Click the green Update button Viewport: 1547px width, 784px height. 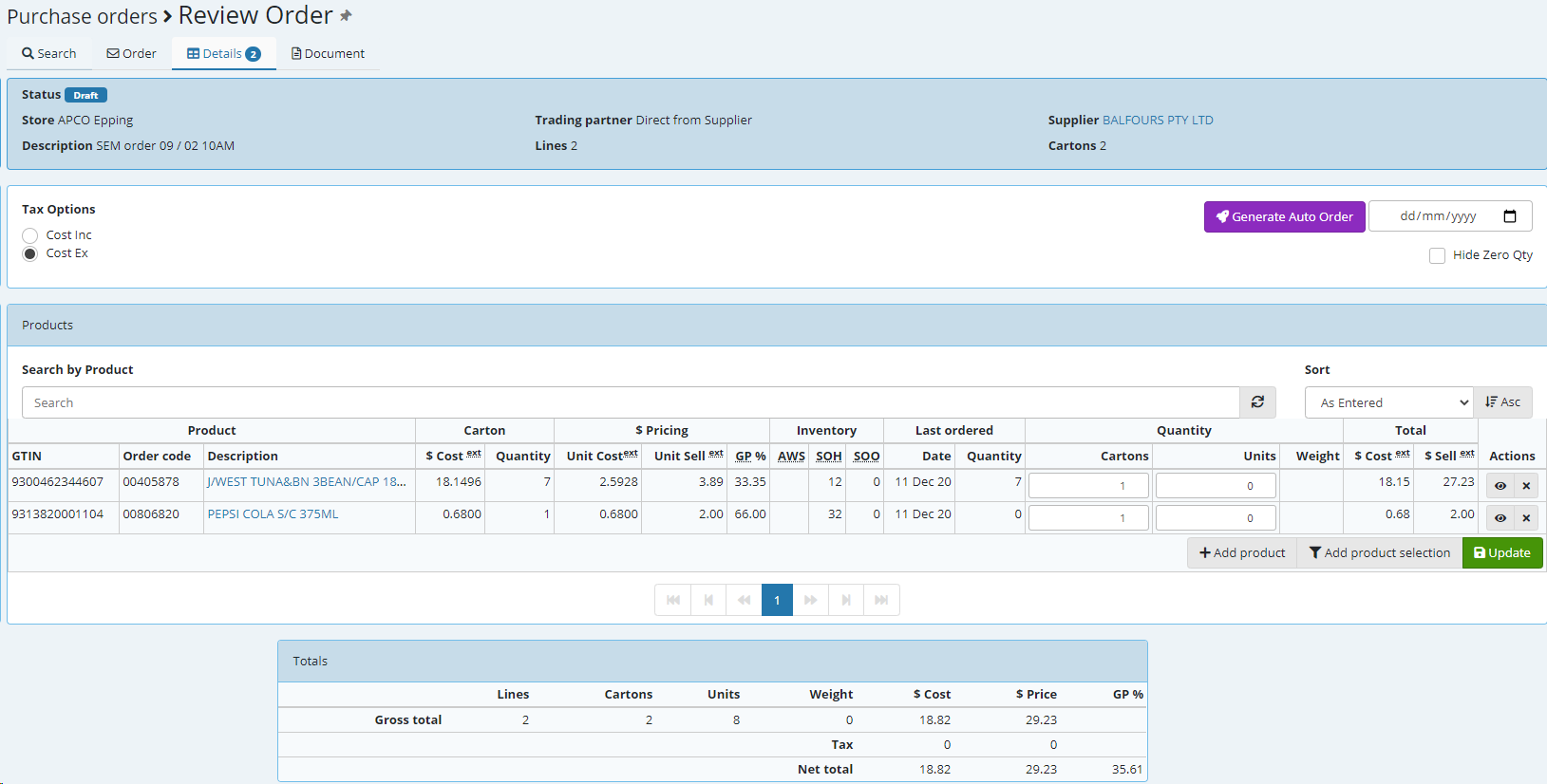[1502, 552]
